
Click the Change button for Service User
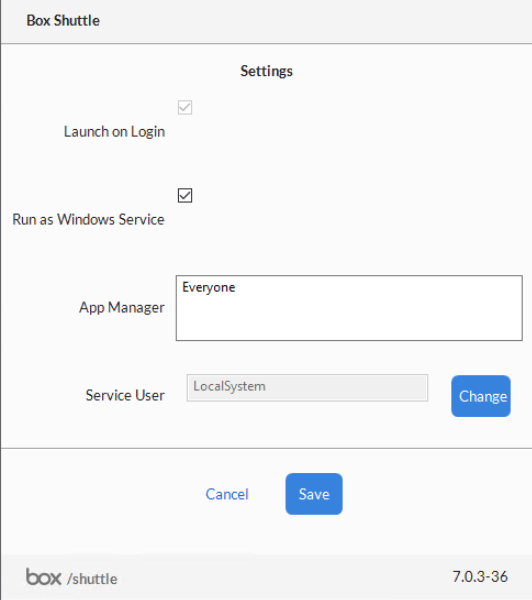481,396
